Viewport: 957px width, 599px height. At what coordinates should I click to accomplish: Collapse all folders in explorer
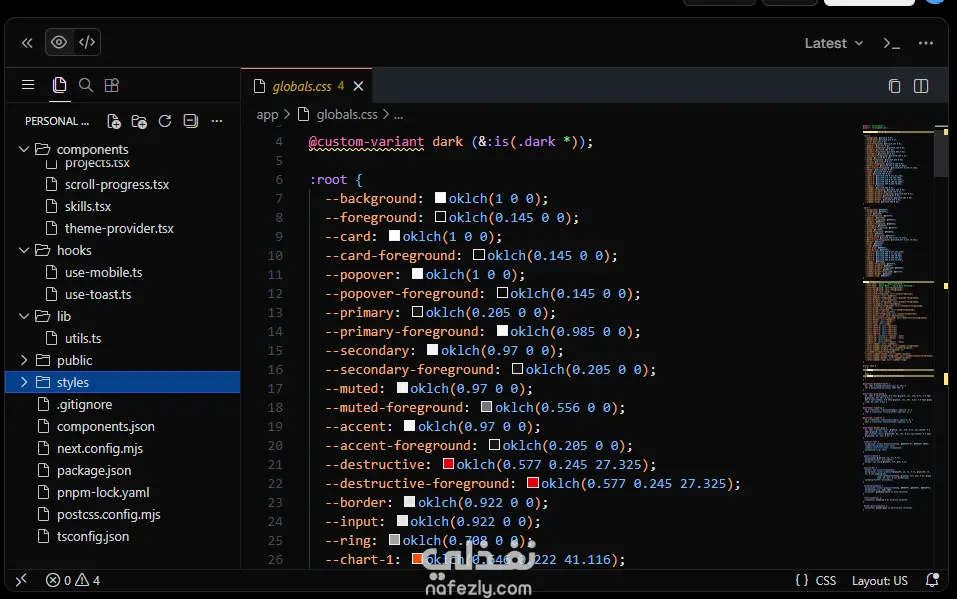coord(190,121)
